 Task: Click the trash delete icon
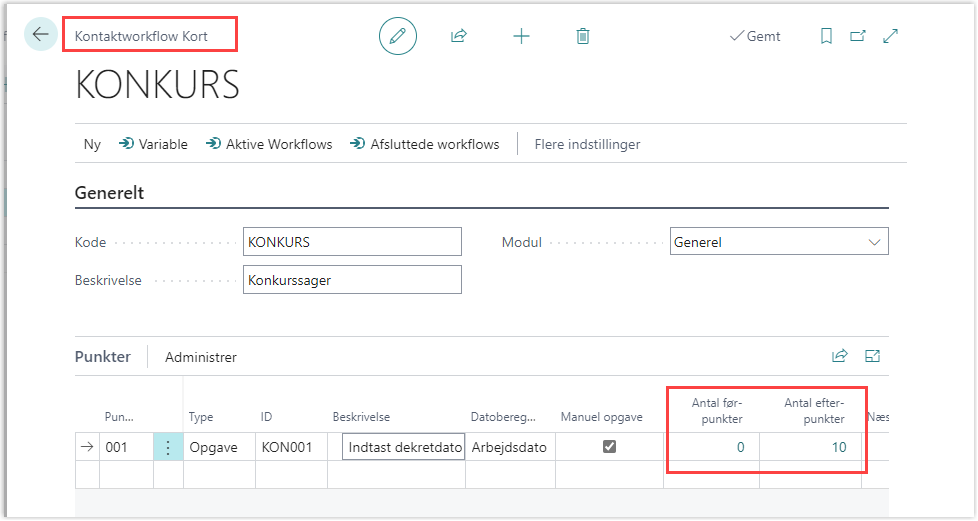(583, 36)
